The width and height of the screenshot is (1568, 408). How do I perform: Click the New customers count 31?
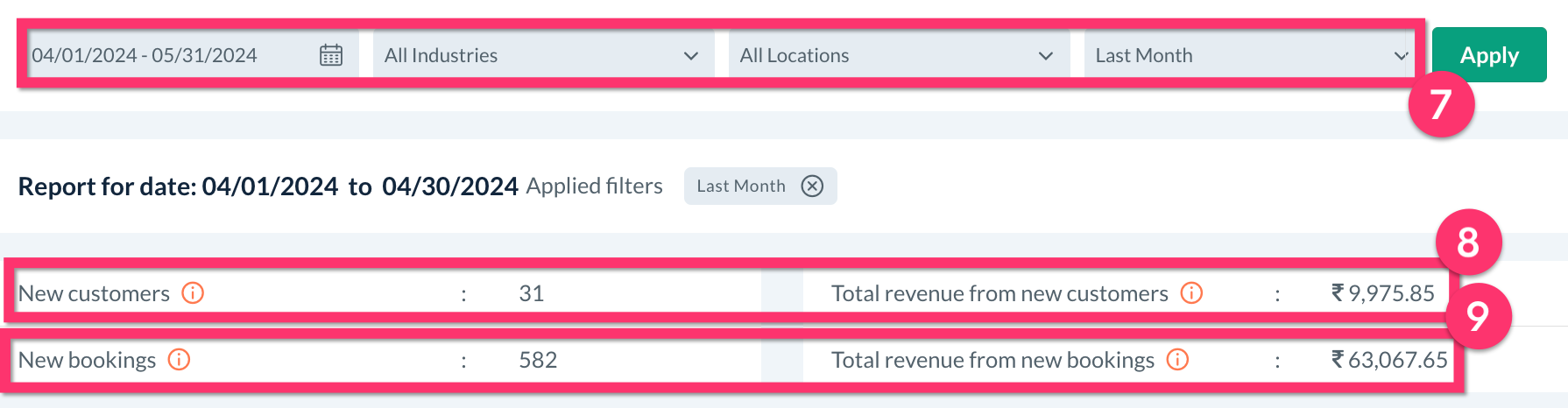tap(531, 293)
